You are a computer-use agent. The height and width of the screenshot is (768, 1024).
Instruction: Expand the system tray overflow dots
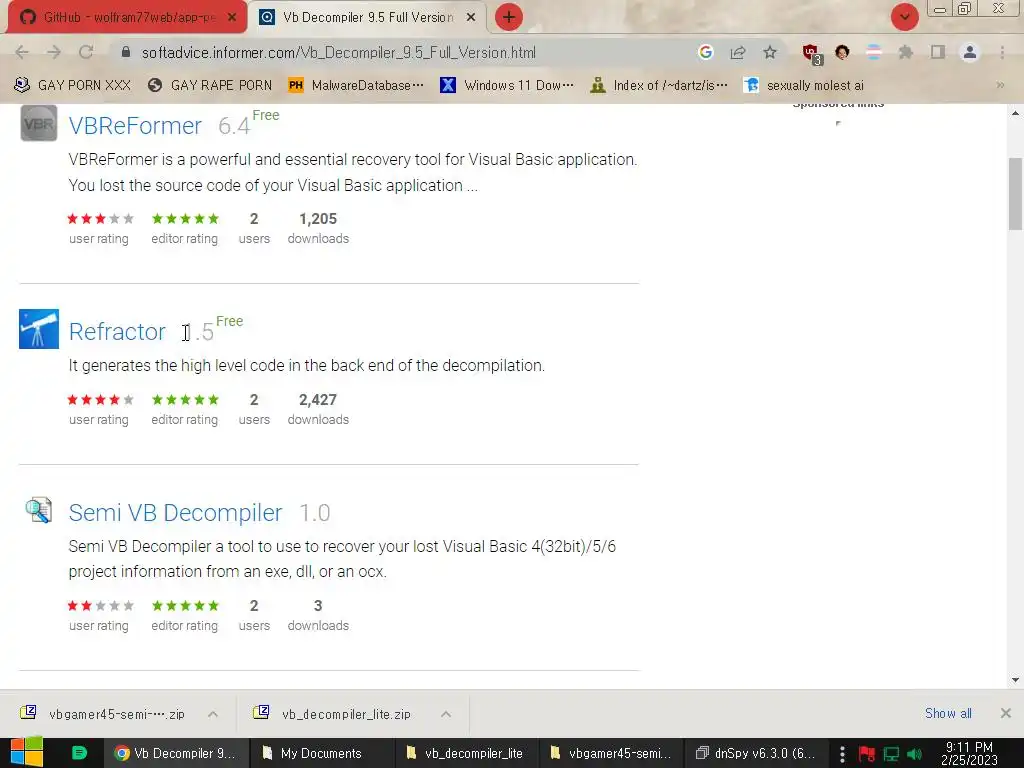pos(842,754)
